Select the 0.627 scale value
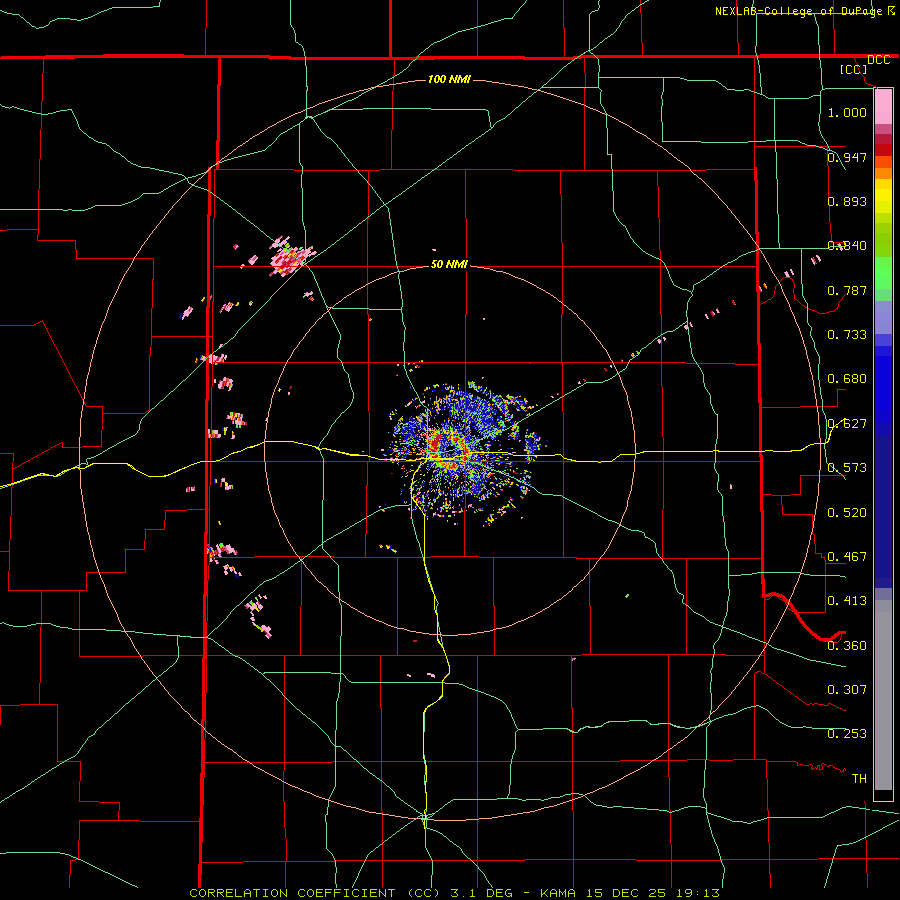This screenshot has width=900, height=900. (847, 423)
